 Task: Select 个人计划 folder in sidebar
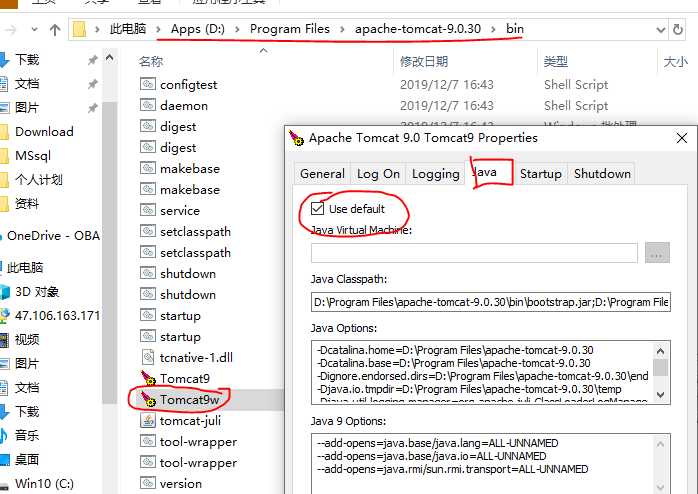[38, 179]
